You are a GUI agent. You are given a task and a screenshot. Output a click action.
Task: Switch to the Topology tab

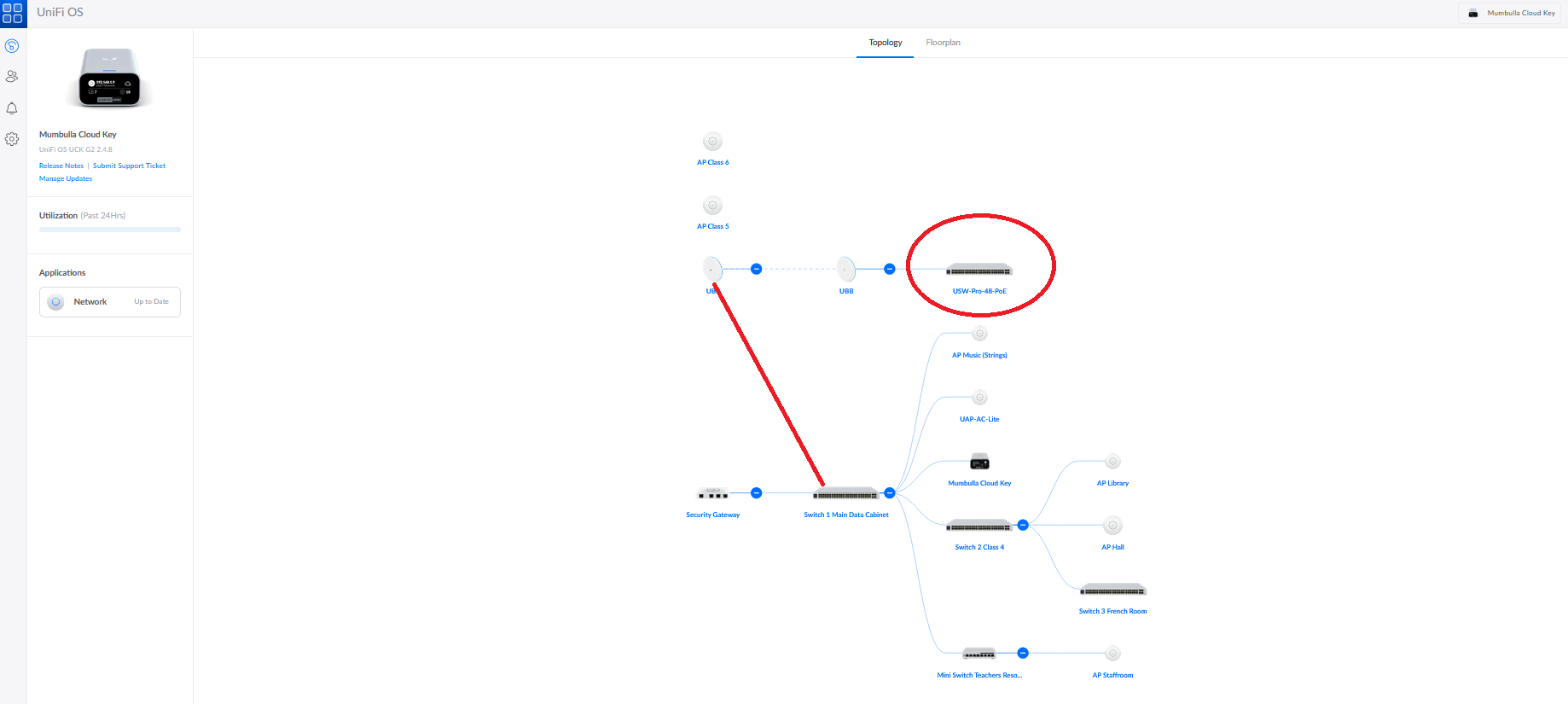pyautogui.click(x=886, y=43)
